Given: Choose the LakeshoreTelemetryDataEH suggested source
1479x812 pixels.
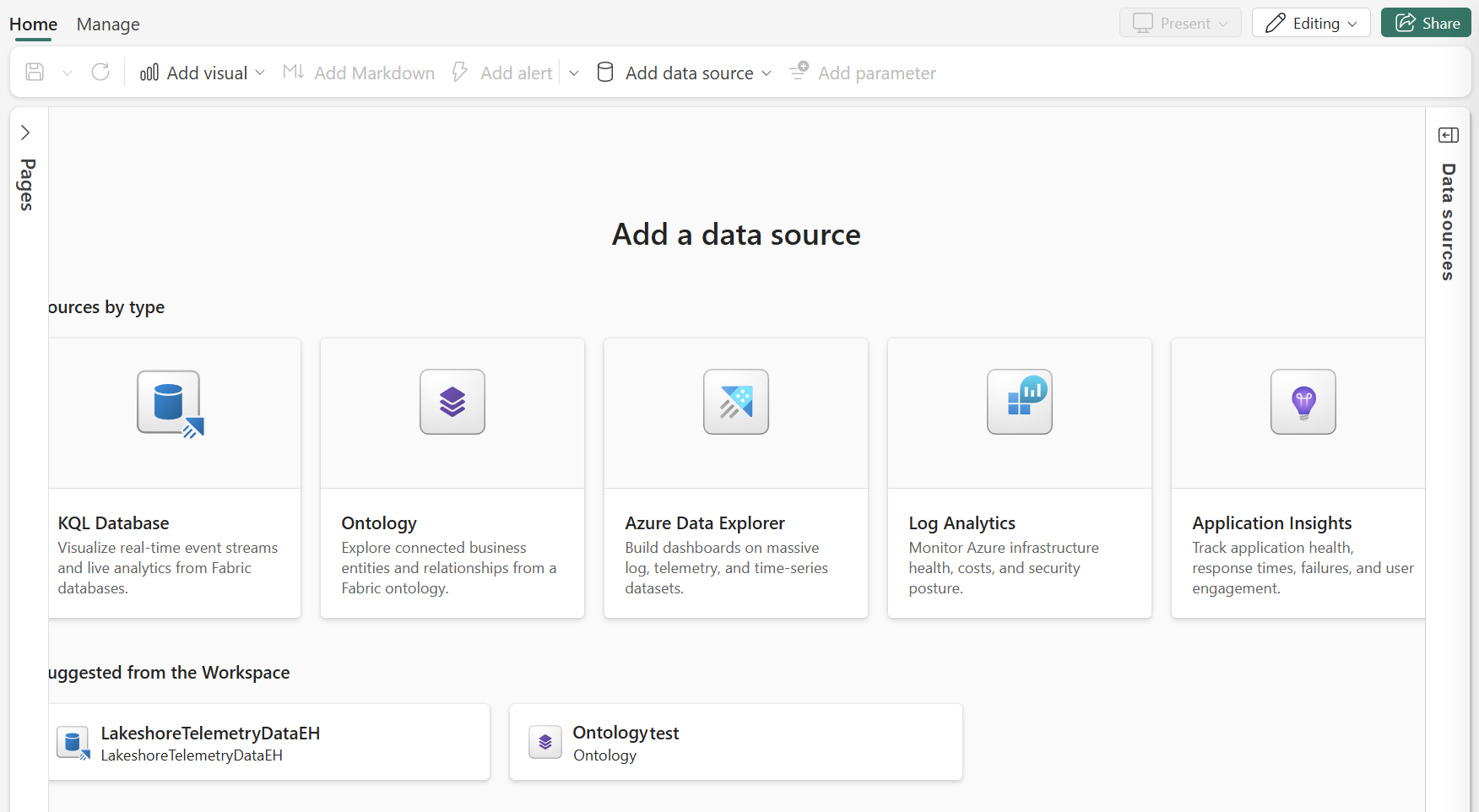Looking at the screenshot, I should pyautogui.click(x=268, y=742).
